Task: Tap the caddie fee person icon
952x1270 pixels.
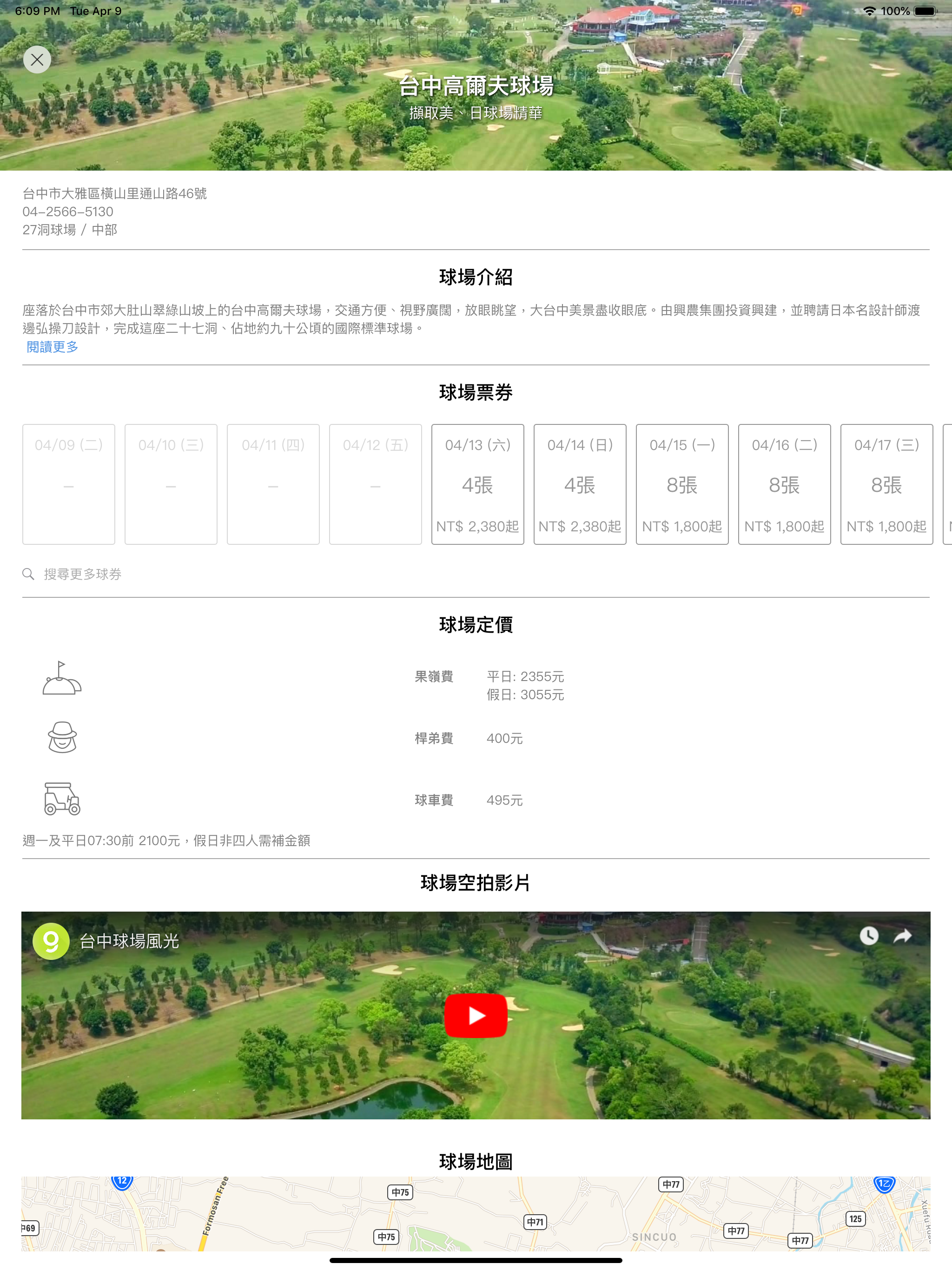Action: tap(62, 737)
